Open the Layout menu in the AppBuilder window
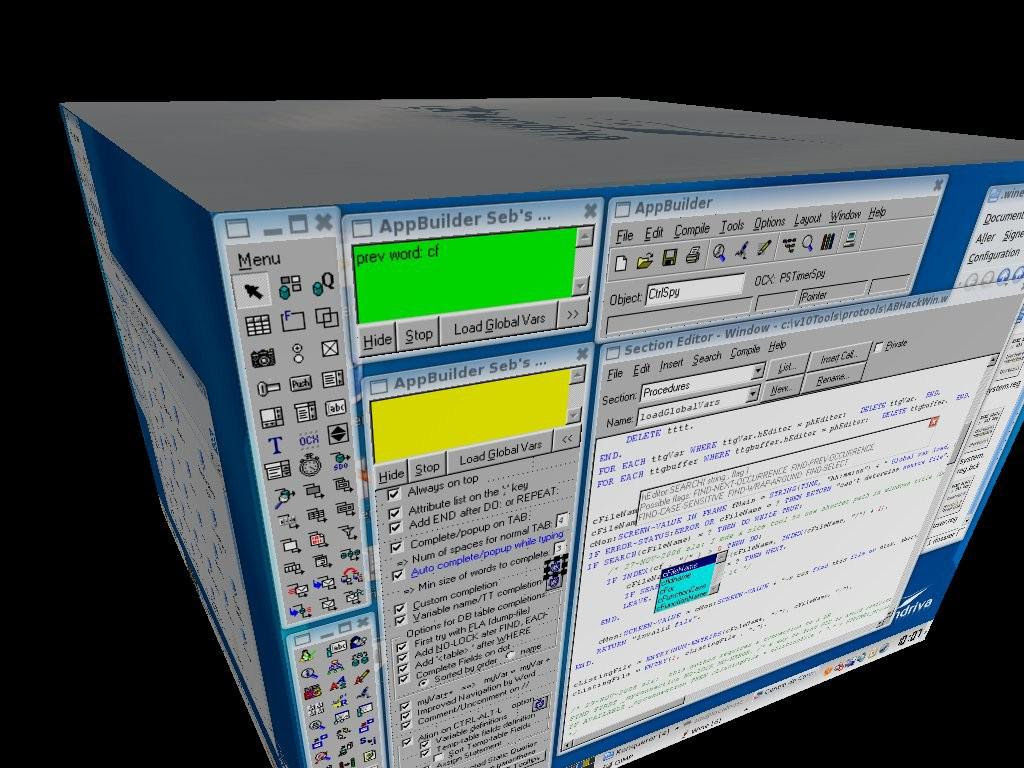This screenshot has width=1024, height=768. (x=807, y=219)
